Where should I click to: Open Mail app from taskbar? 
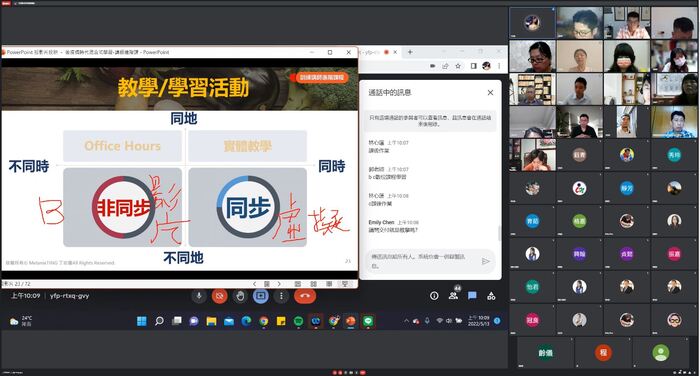coord(229,321)
